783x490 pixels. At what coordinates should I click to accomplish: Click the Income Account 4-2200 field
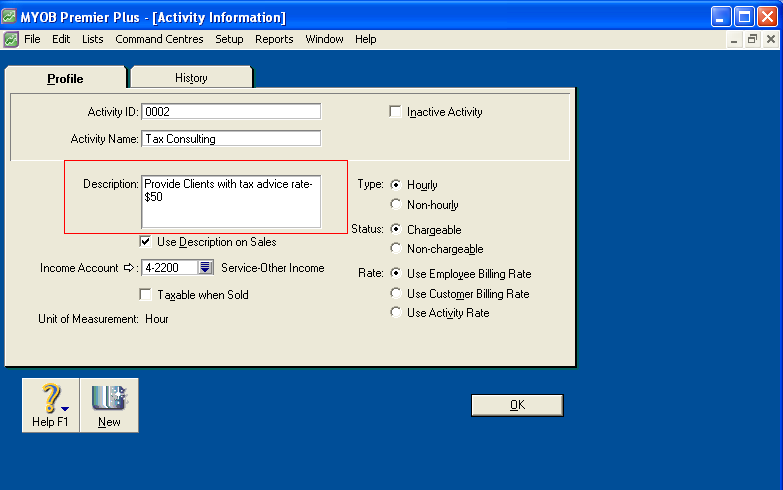click(170, 268)
